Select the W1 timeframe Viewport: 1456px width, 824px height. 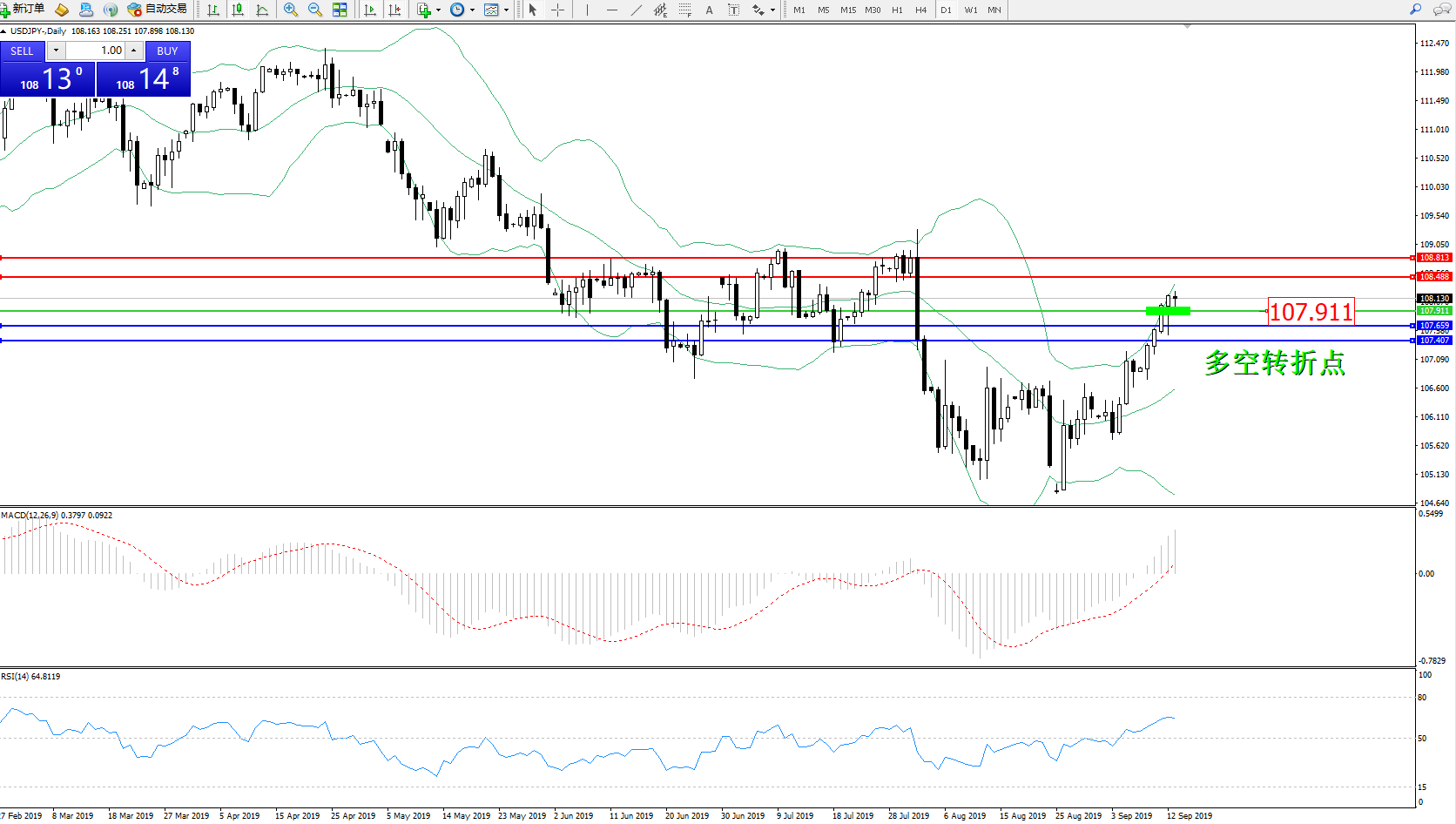click(970, 10)
